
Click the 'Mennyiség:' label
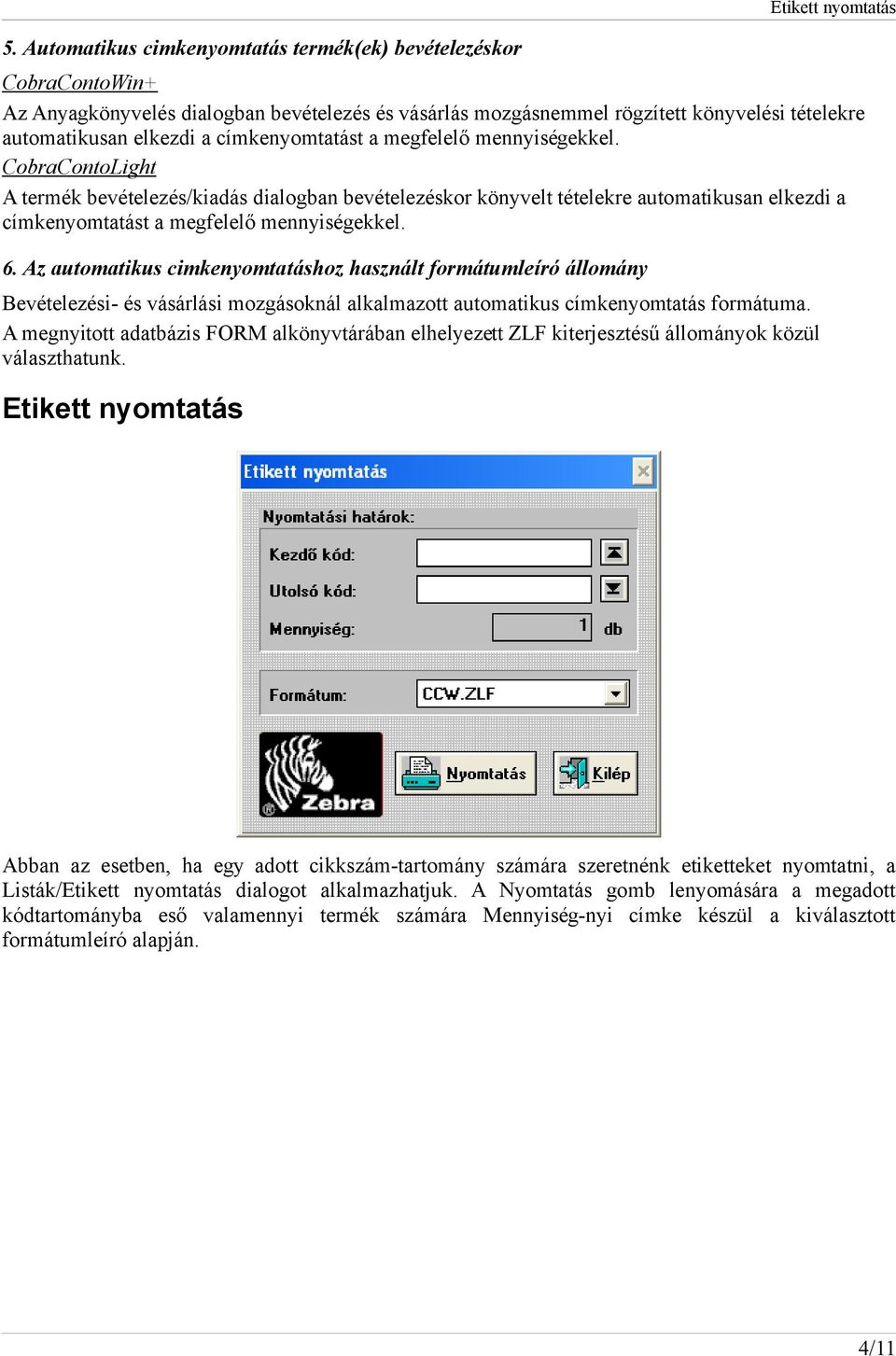tap(312, 629)
